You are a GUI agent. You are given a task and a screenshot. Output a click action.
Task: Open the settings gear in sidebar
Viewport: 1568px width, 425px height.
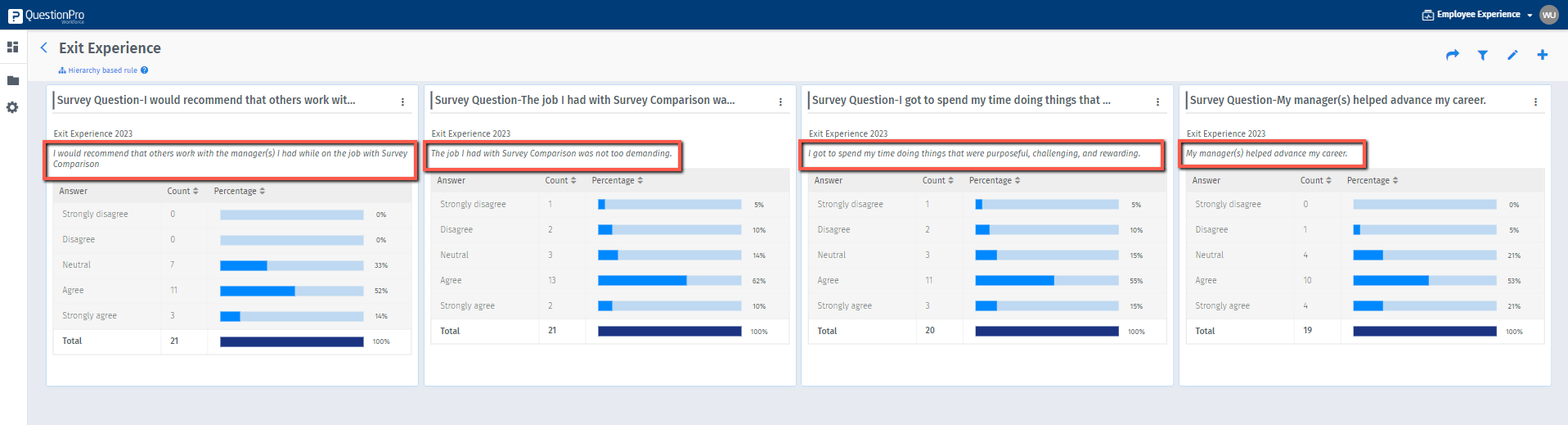(x=12, y=107)
